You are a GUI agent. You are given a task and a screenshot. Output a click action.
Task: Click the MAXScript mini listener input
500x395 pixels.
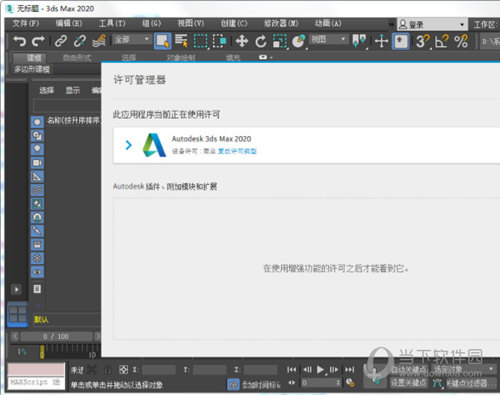click(x=36, y=382)
